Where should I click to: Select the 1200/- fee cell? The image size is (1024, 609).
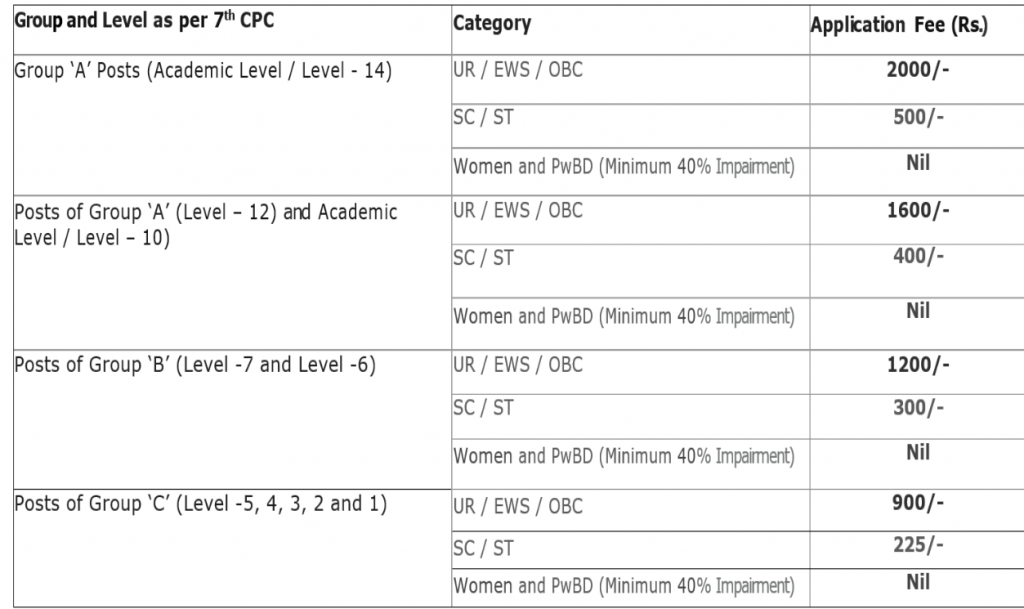pyautogui.click(x=918, y=364)
